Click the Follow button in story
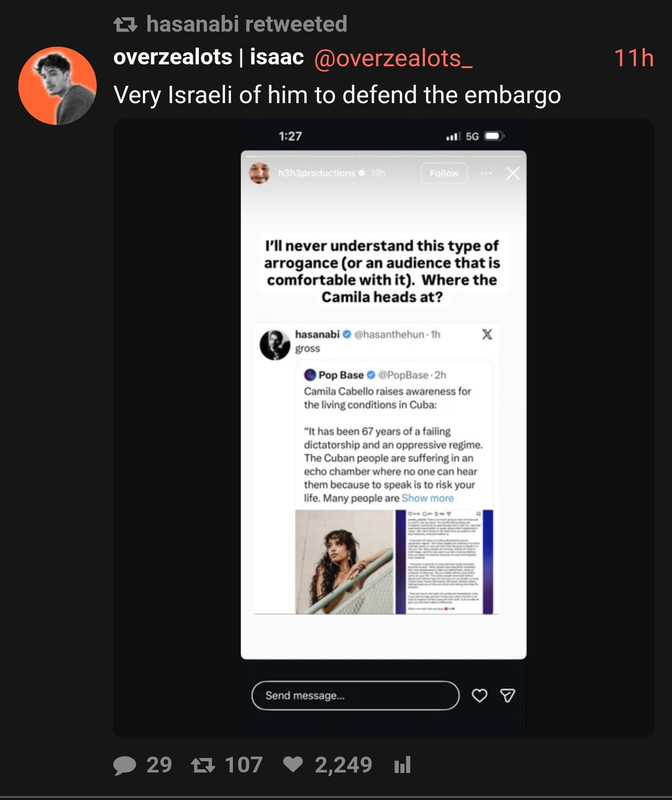Screen dimensions: 672x800 (x=444, y=173)
